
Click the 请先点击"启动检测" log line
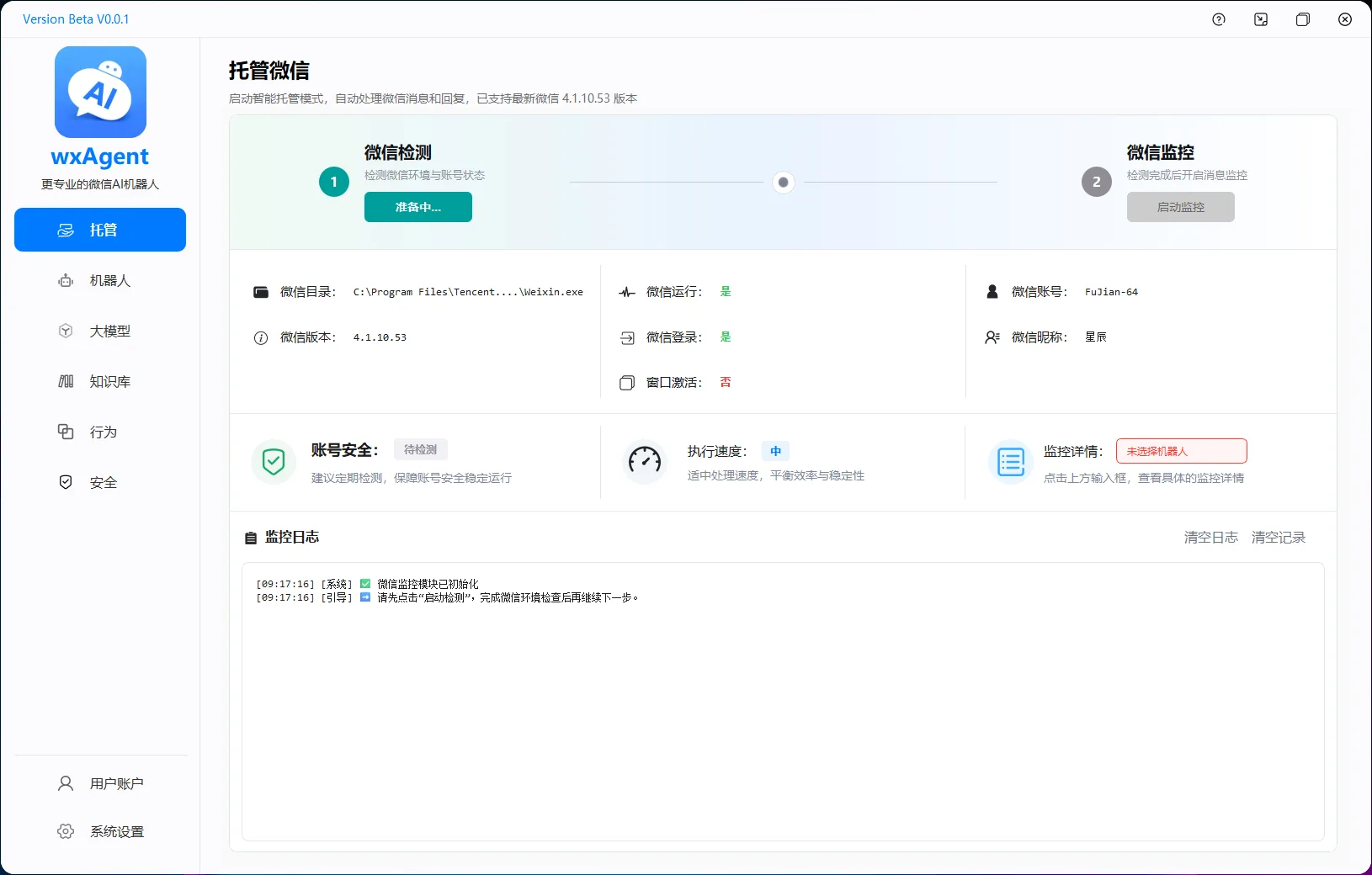508,597
